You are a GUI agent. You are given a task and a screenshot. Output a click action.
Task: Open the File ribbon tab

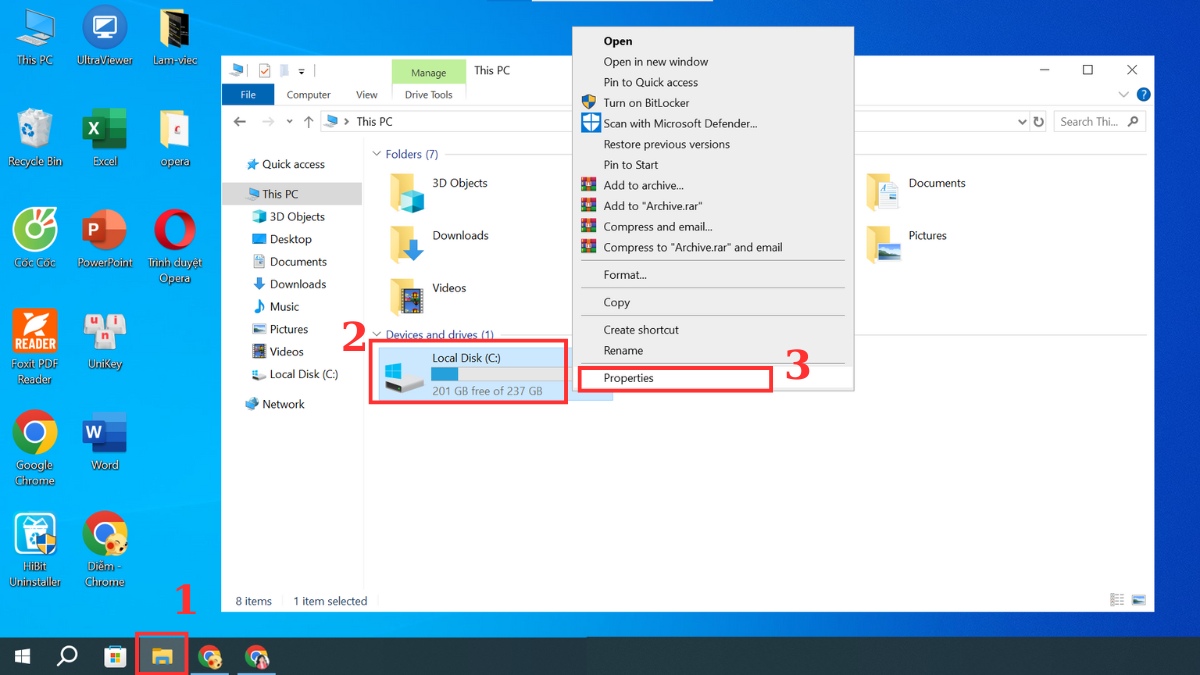tap(248, 95)
